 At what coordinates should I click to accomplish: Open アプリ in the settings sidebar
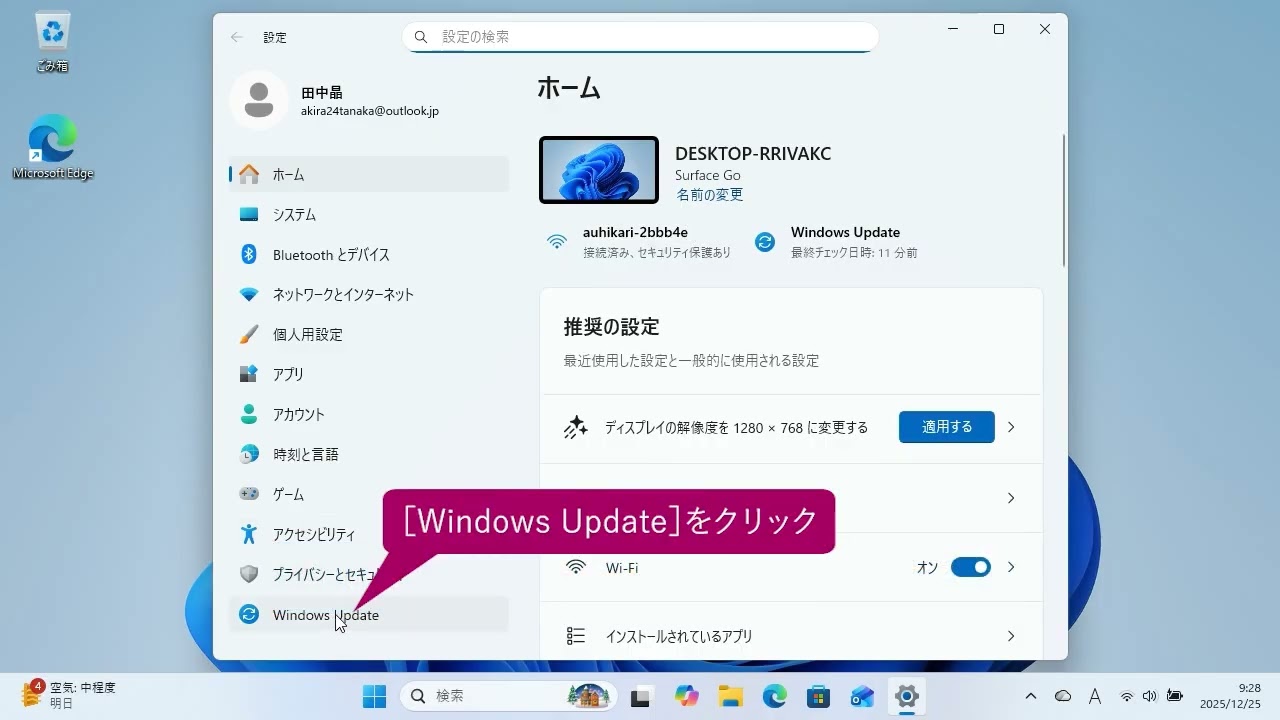tap(369, 374)
